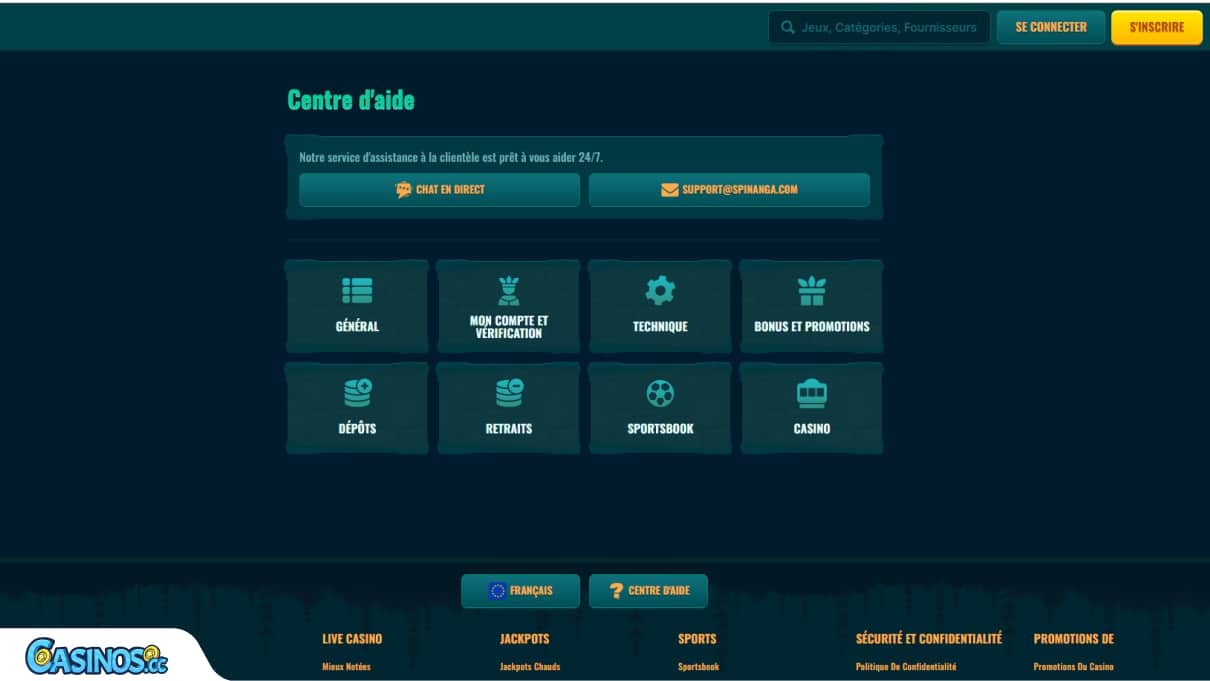Open the Français language selector

click(520, 591)
